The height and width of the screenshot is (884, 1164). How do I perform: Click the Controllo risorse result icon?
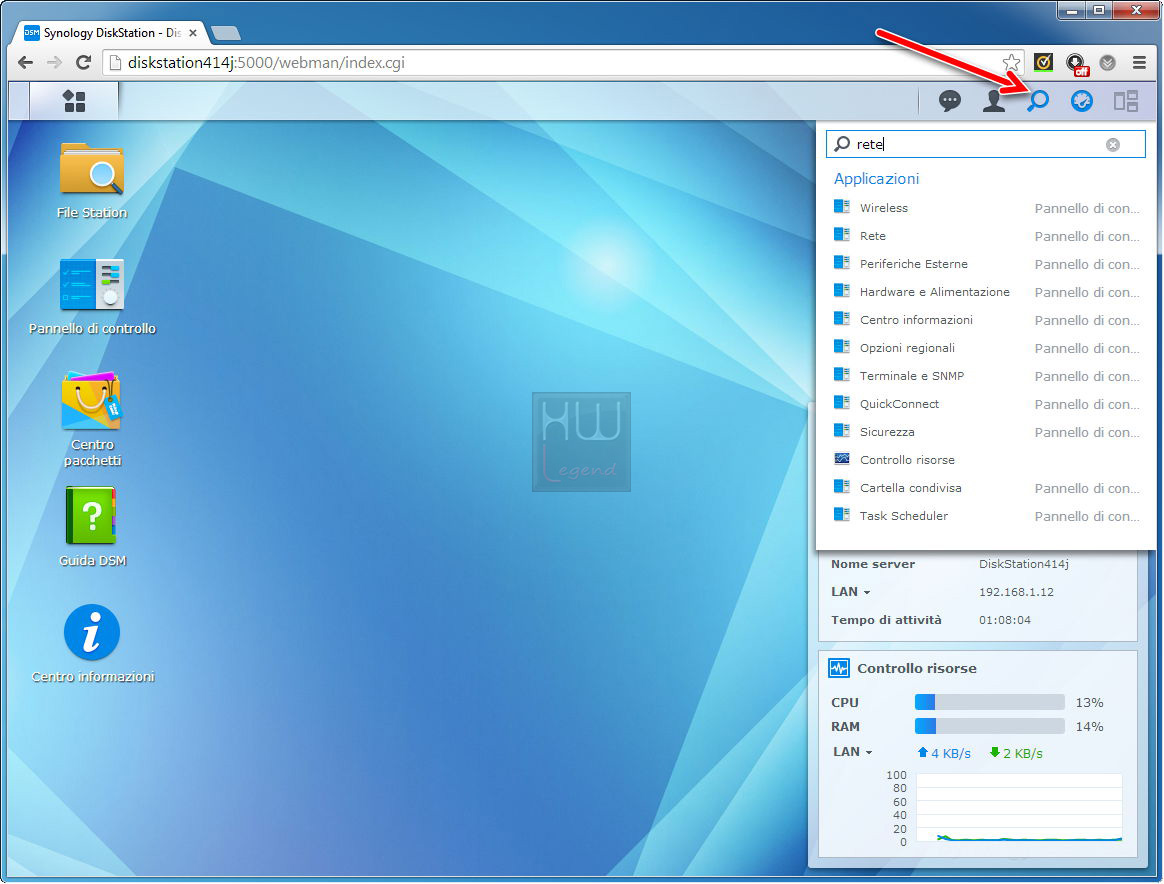tap(842, 459)
